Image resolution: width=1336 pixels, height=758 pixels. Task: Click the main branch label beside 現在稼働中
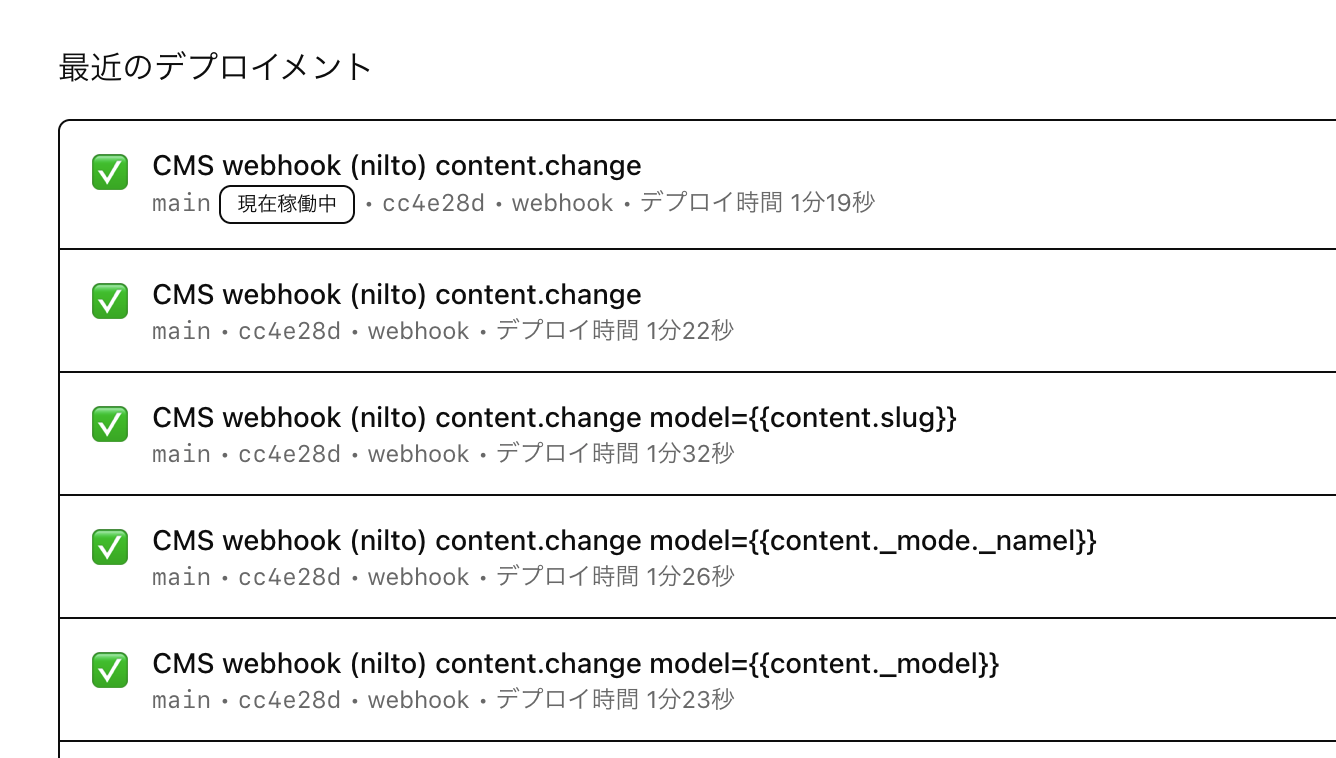point(181,204)
